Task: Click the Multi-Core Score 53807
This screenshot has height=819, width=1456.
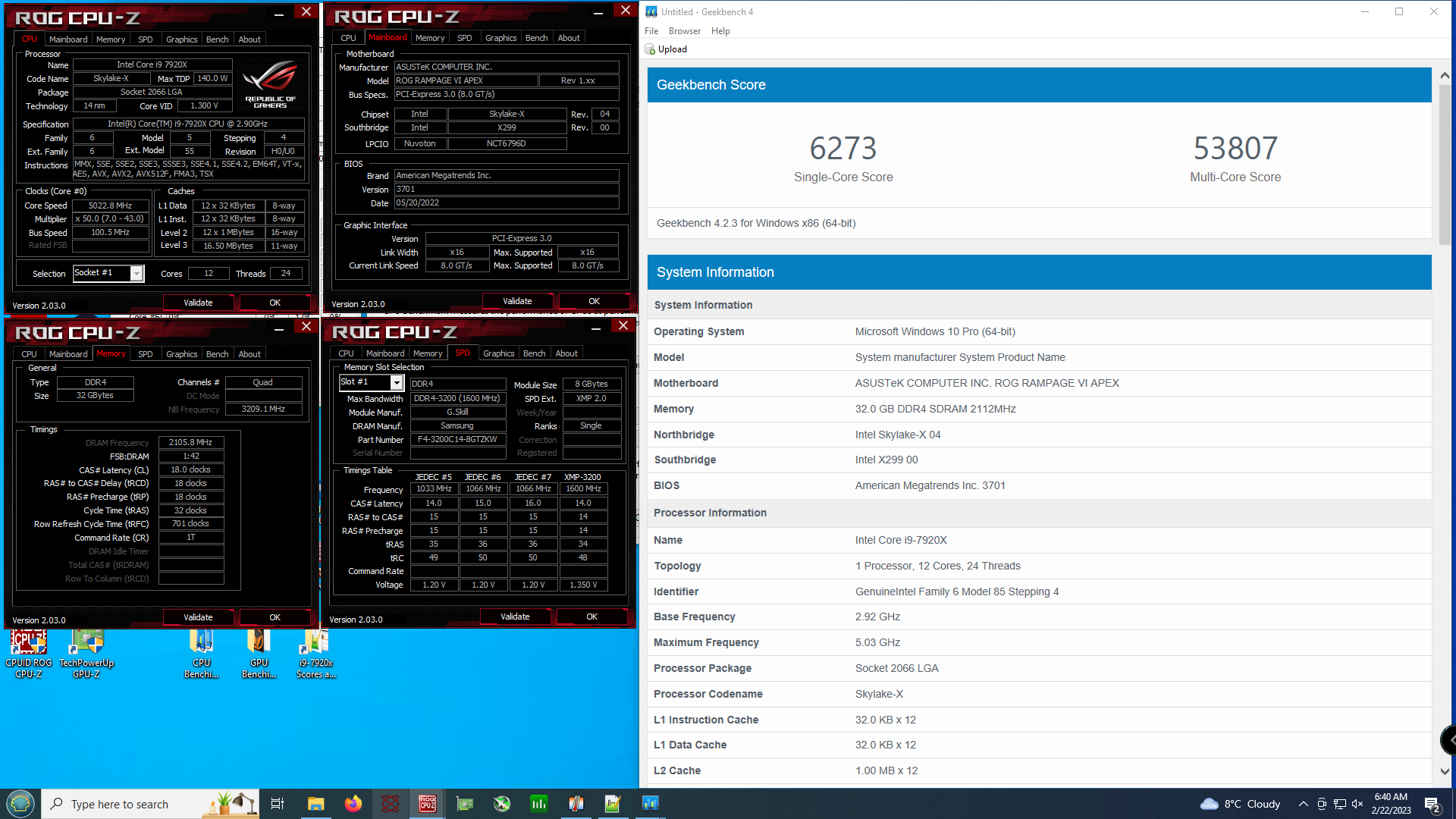Action: click(x=1235, y=149)
